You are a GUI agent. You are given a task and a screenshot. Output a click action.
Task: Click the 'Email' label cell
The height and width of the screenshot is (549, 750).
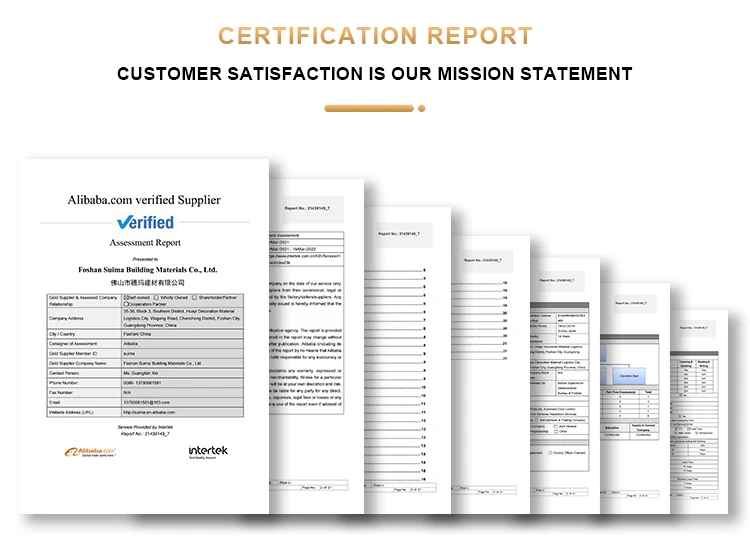84,402
